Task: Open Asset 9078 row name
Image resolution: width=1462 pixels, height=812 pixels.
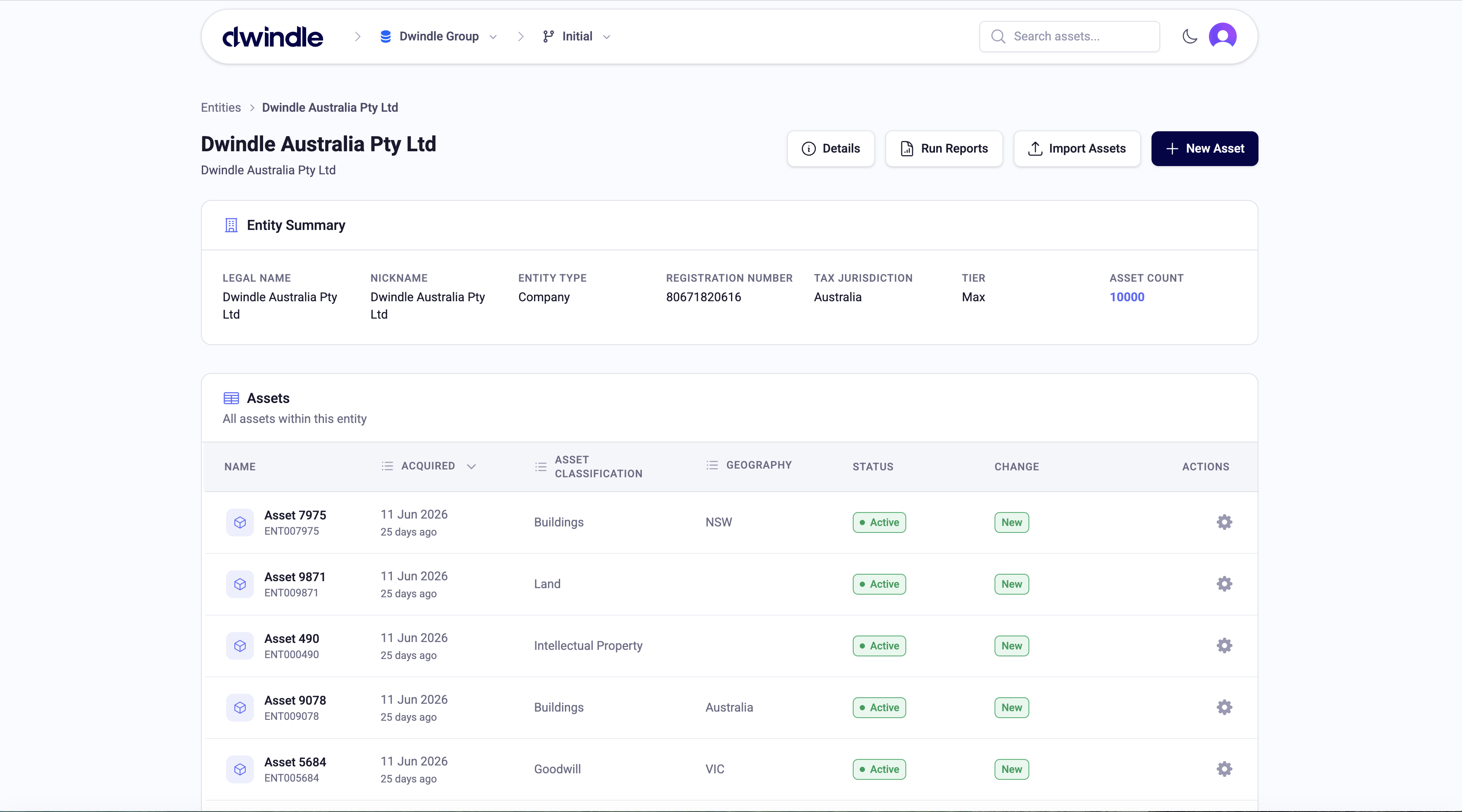Action: click(295, 701)
